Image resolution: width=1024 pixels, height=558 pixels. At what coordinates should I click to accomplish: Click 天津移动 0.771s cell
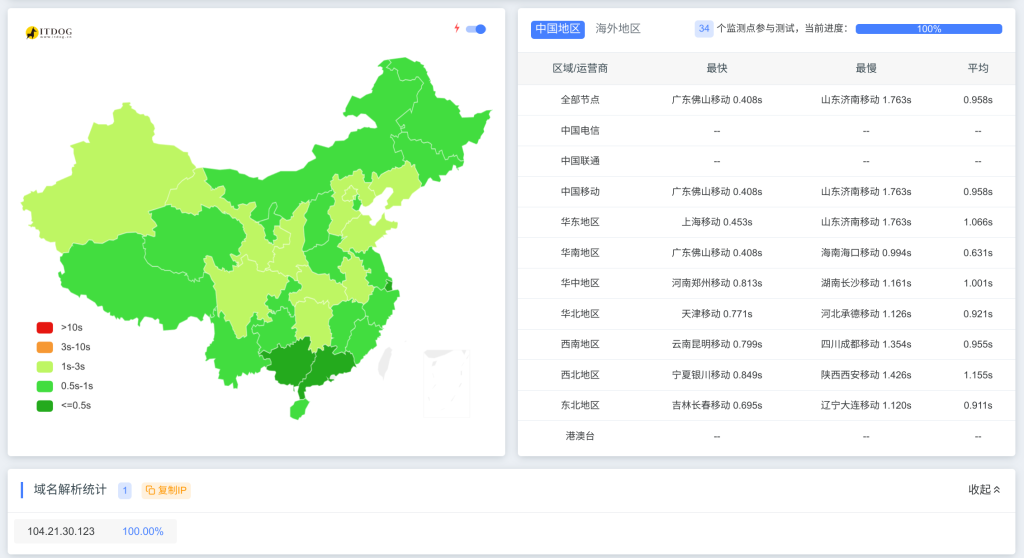point(717,314)
